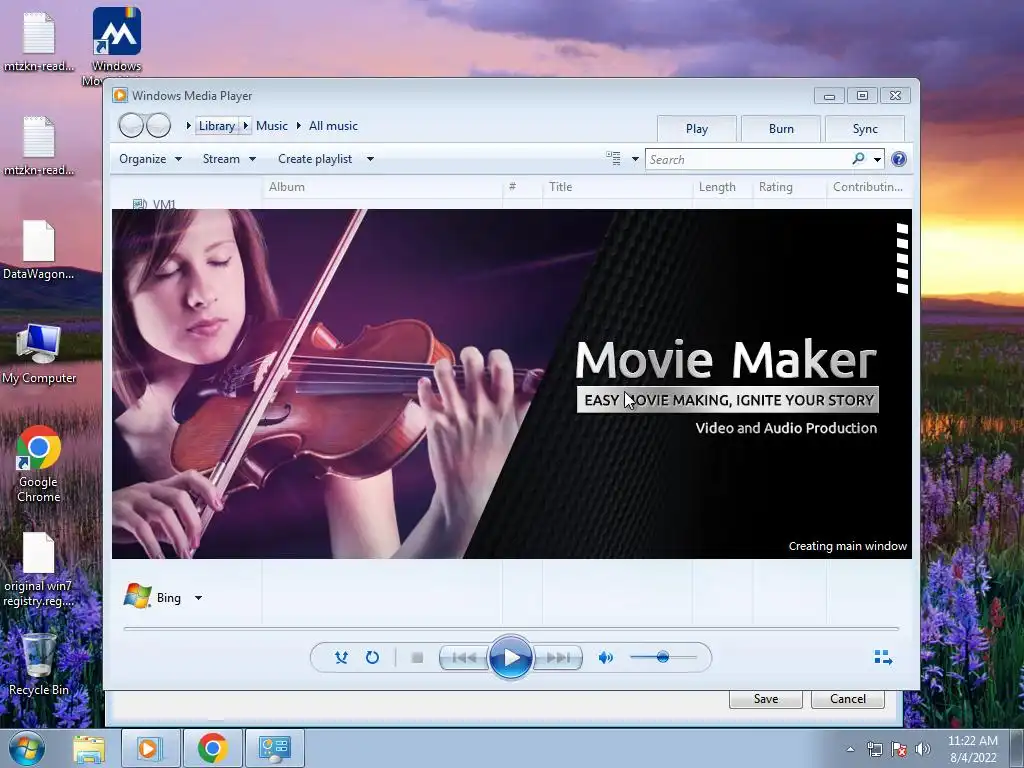Switch to Now Playing view icon
Viewport: 1024px width, 768px height.
point(883,658)
